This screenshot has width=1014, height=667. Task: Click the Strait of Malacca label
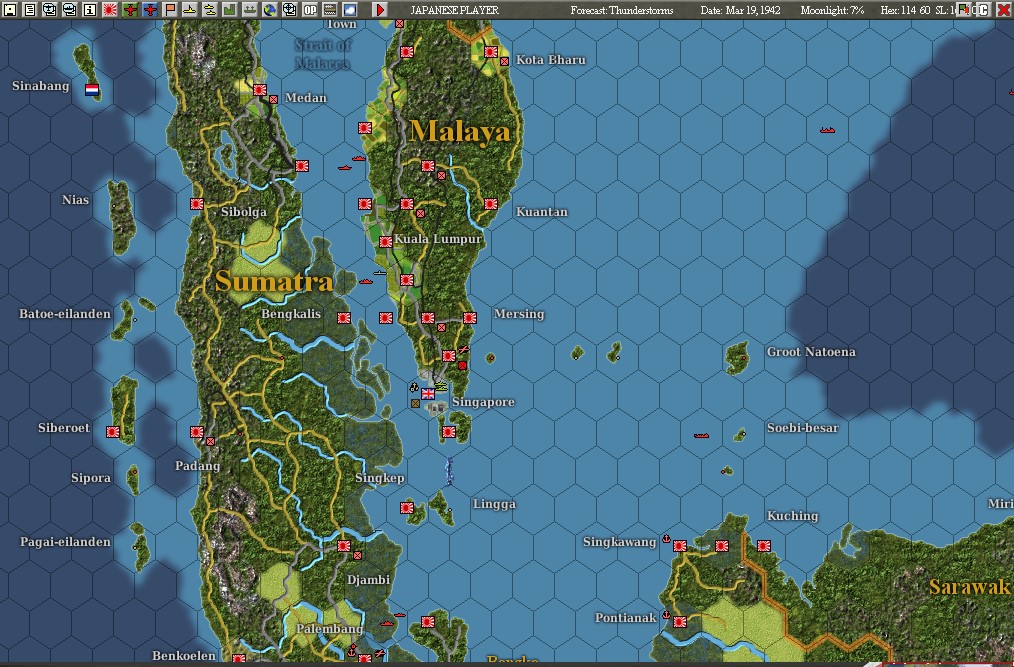tap(322, 54)
